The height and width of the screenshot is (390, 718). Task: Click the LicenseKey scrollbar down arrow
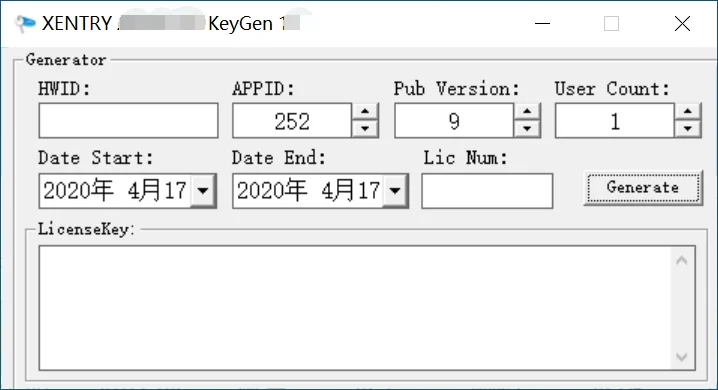coord(682,357)
